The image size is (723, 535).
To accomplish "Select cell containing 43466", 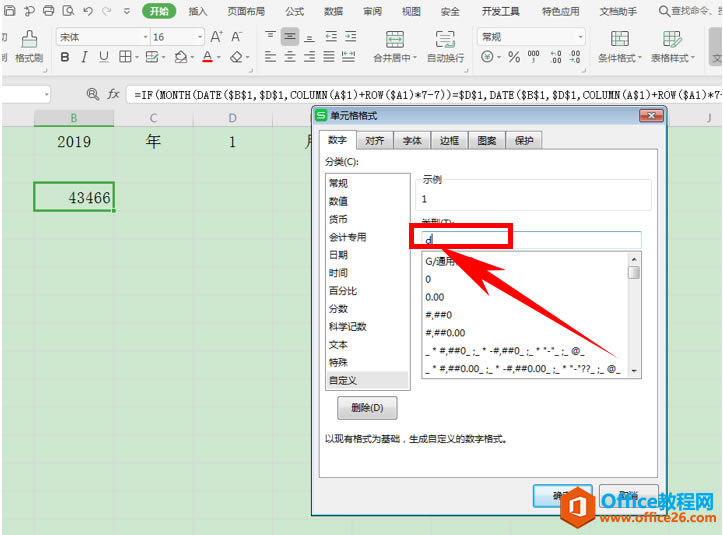I will tap(74, 197).
